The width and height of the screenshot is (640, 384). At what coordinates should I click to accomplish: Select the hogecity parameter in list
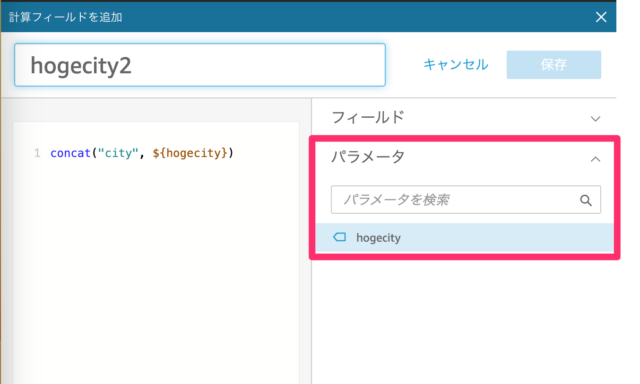[464, 238]
